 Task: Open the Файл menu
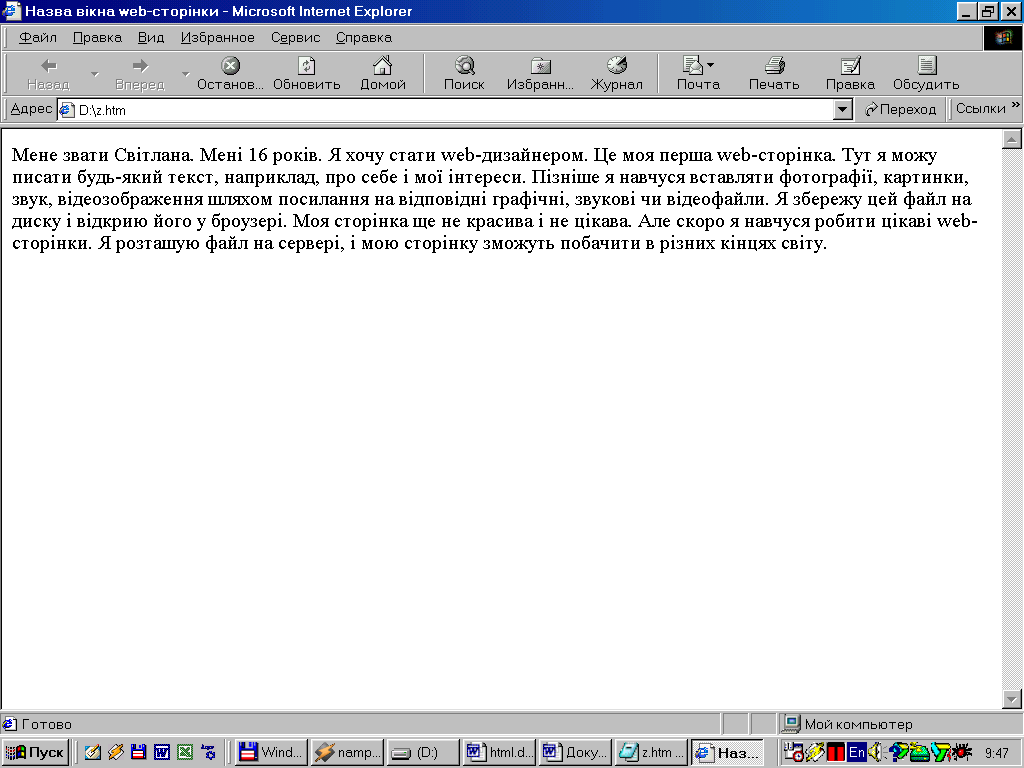[x=38, y=38]
